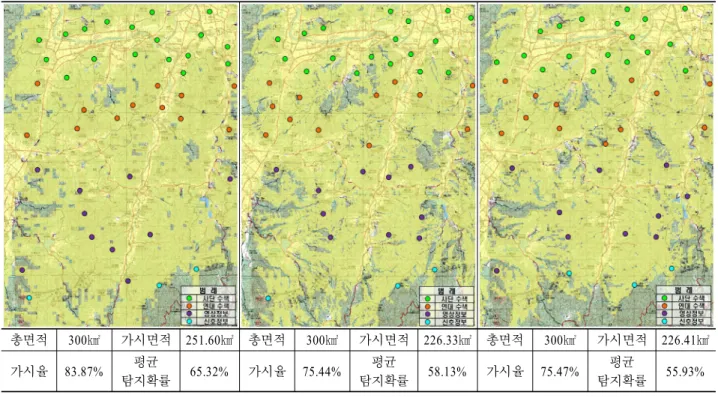Click the 범례 legend header on middle map
Viewport: 718px width, 398px height.
[x=446, y=291]
